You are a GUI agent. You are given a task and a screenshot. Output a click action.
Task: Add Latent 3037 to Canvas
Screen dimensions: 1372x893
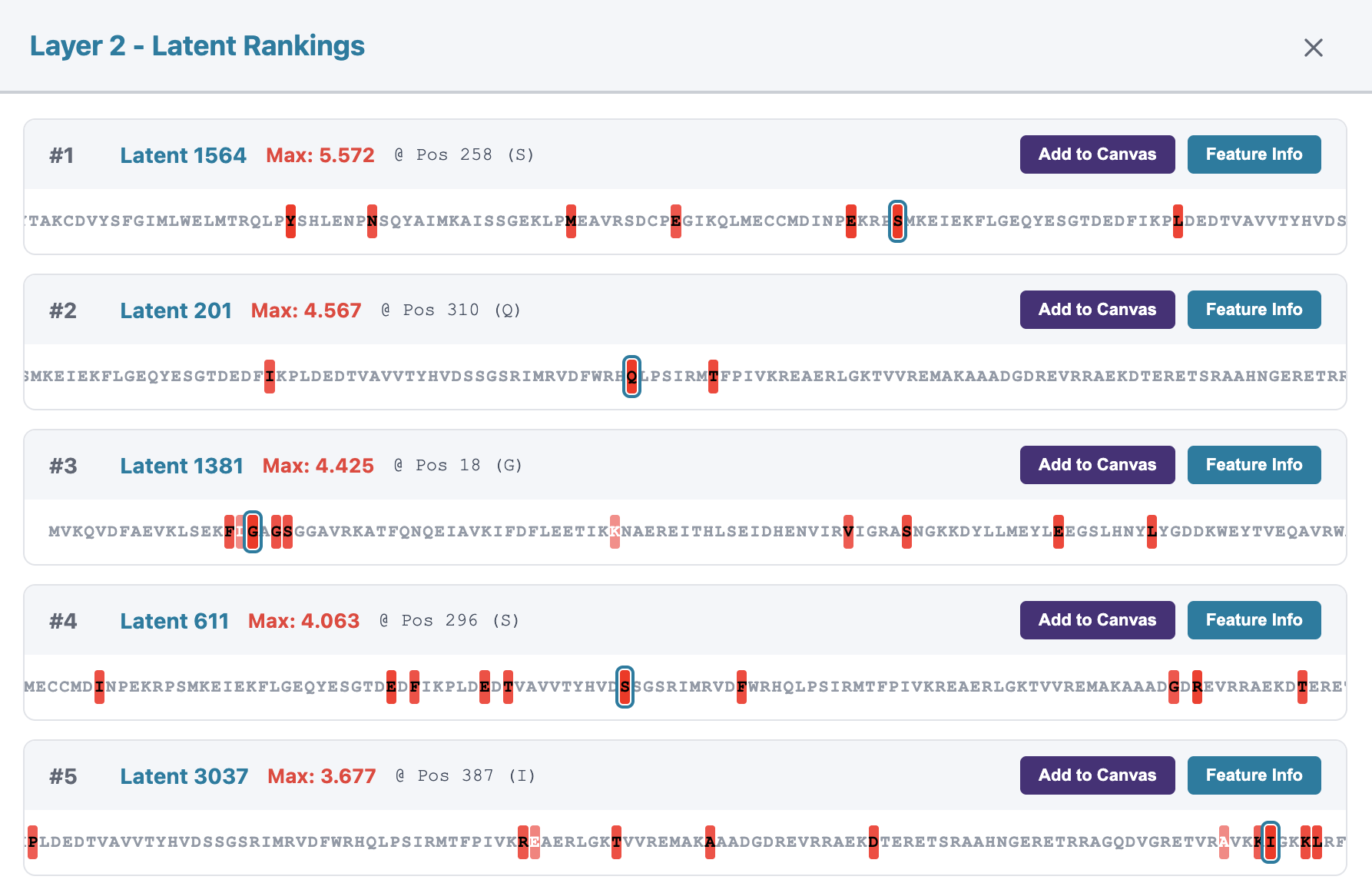point(1097,775)
